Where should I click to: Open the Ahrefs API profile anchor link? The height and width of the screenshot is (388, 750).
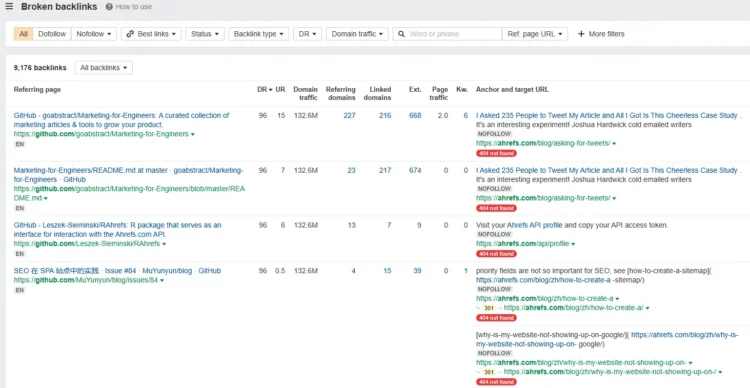pyautogui.click(x=535, y=225)
